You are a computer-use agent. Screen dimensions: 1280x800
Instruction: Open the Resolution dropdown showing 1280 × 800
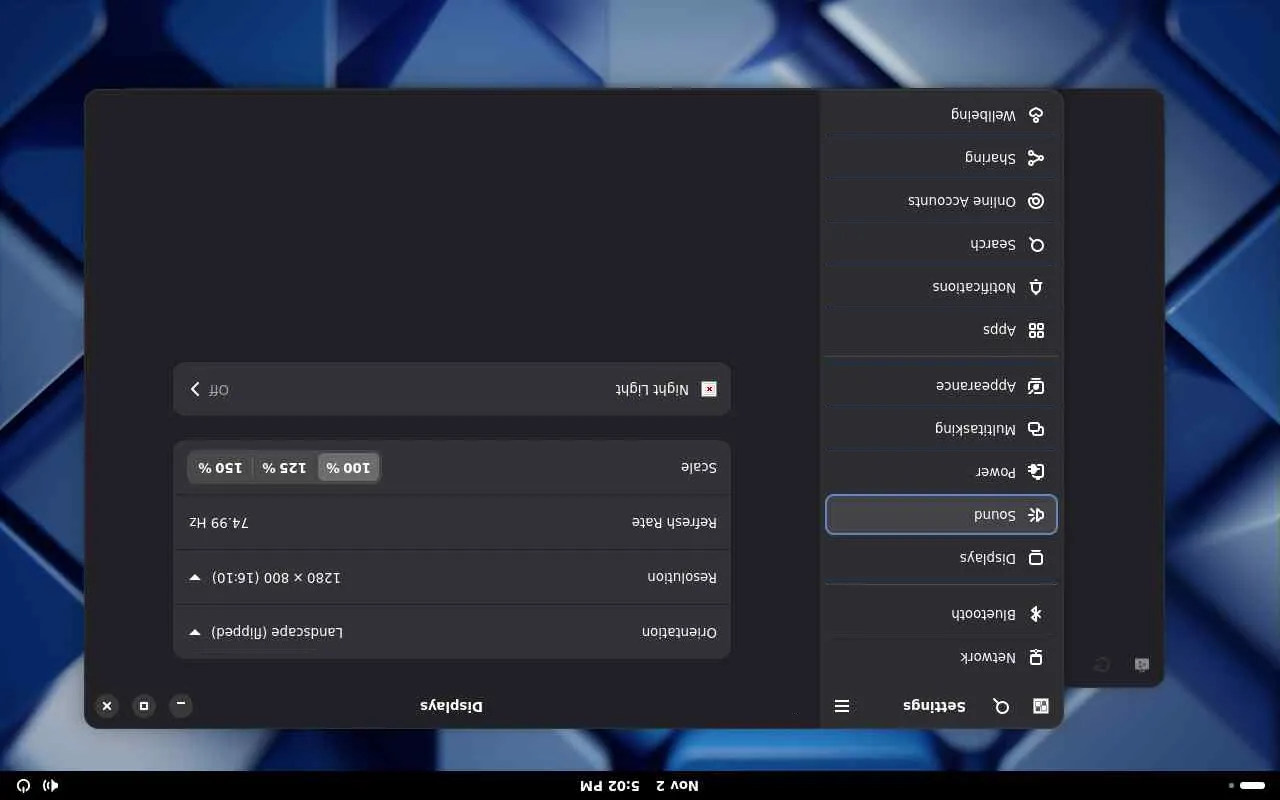tap(452, 577)
